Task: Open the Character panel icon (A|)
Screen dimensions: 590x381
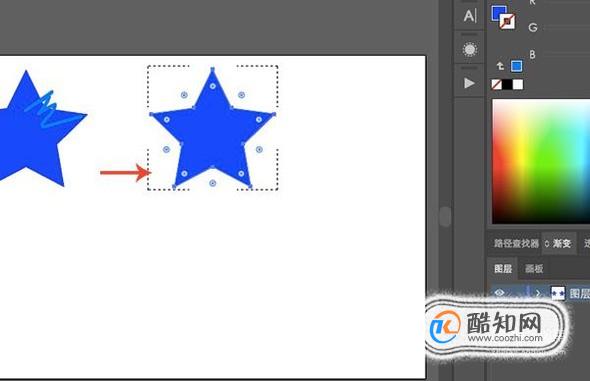Action: (470, 16)
